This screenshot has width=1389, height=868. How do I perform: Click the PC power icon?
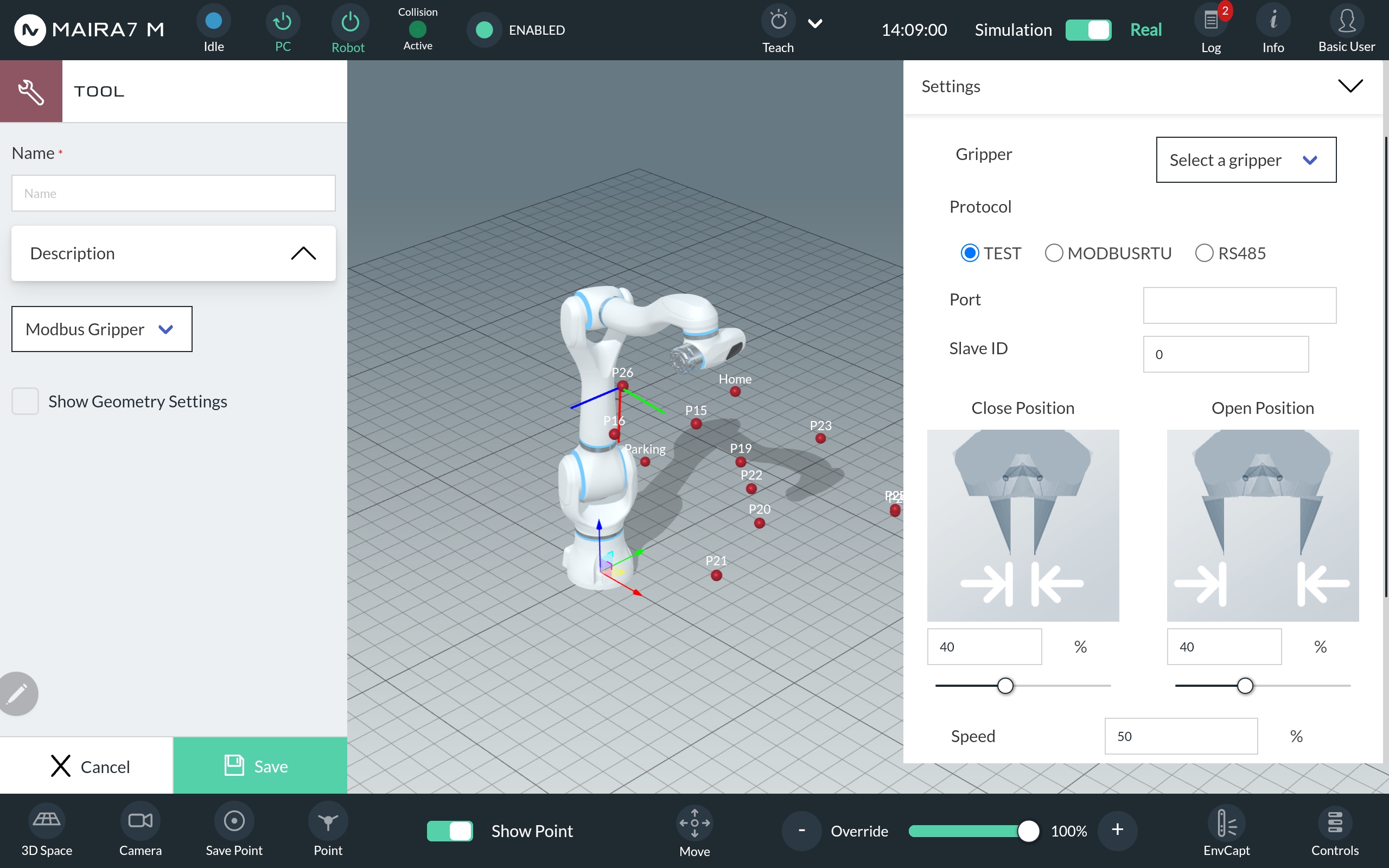tap(282, 21)
